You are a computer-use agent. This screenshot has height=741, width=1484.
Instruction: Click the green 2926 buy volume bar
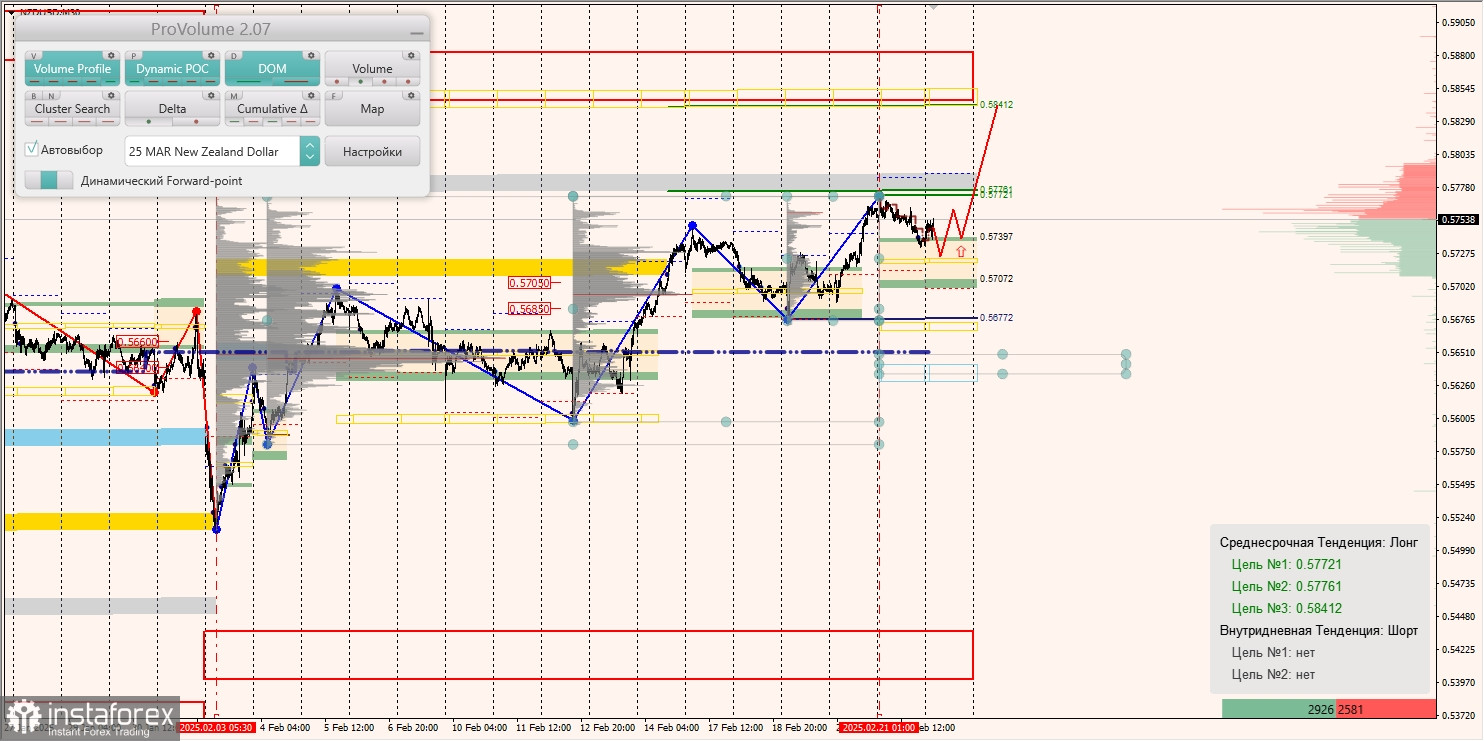1279,709
